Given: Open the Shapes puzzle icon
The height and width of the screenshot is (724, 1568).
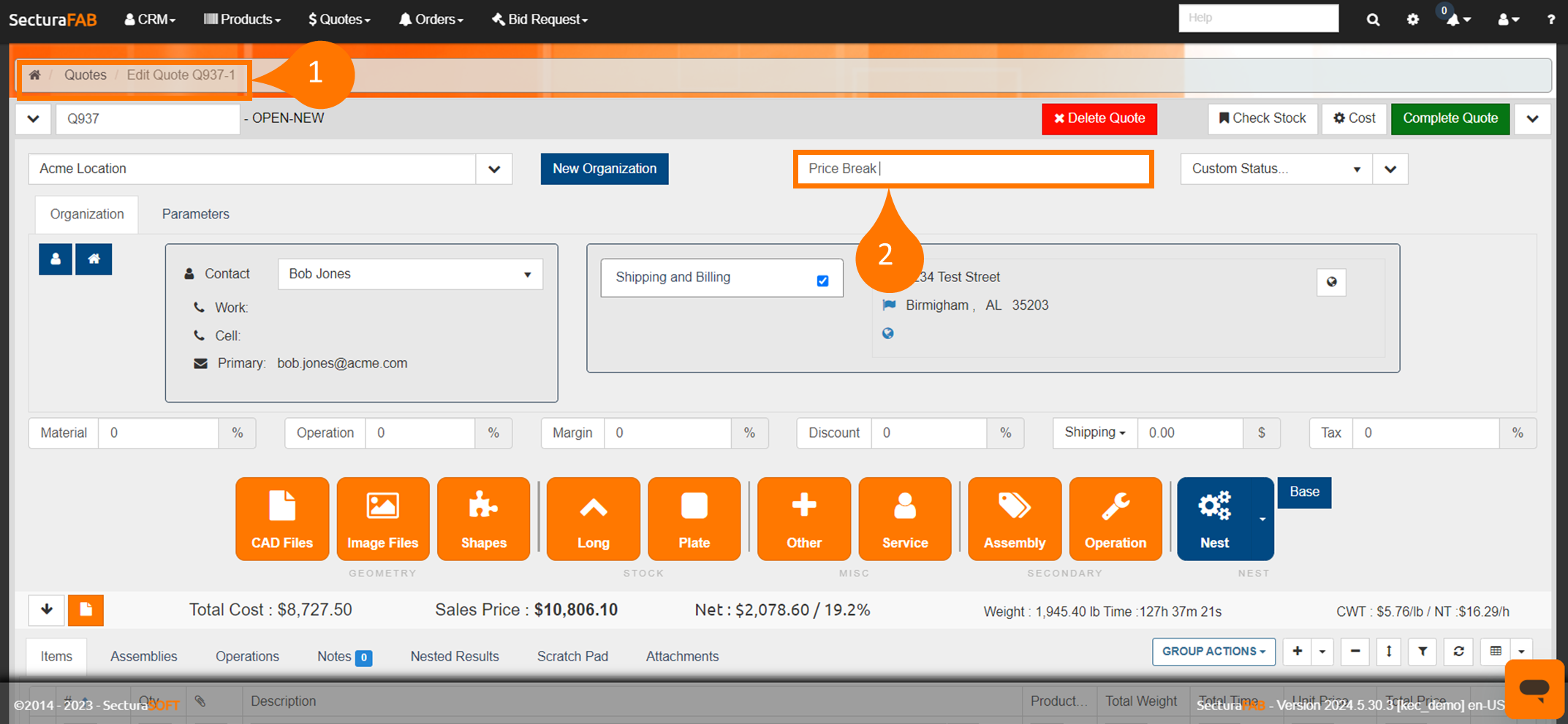Looking at the screenshot, I should [x=483, y=519].
